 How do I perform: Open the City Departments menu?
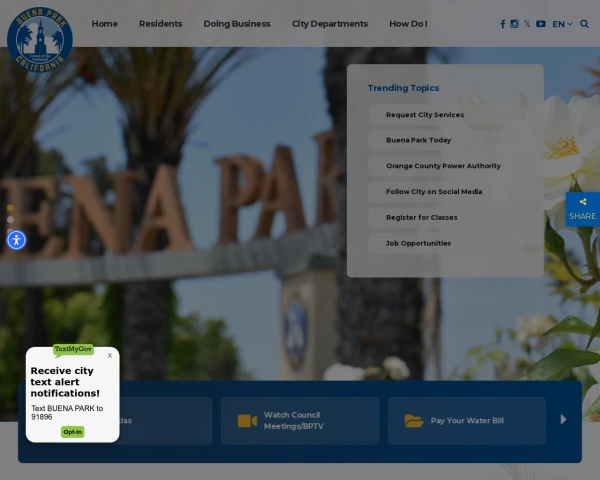point(330,24)
